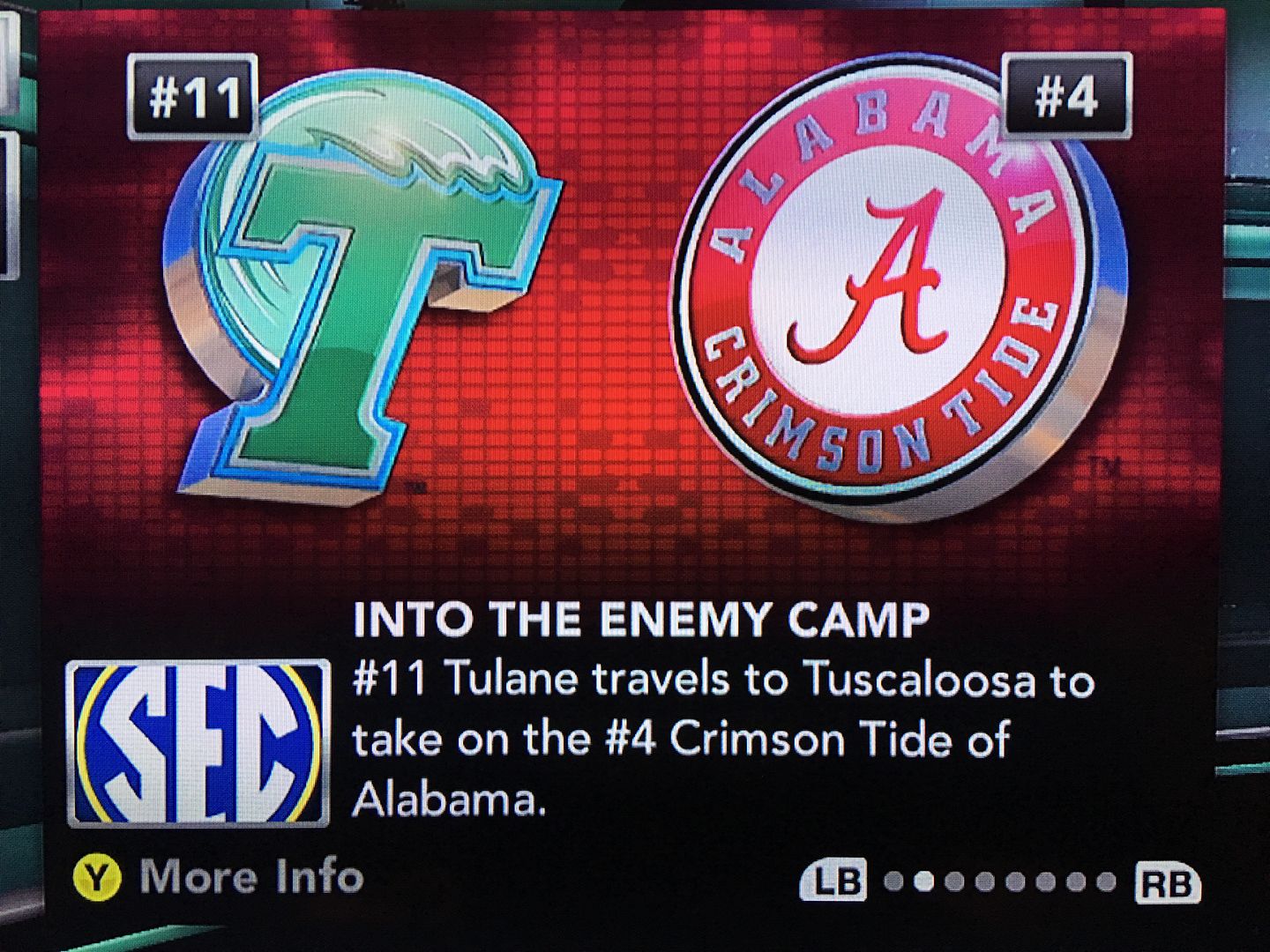This screenshot has width=1270, height=952.
Task: Click the yellow Y button icon
Action: (96, 878)
